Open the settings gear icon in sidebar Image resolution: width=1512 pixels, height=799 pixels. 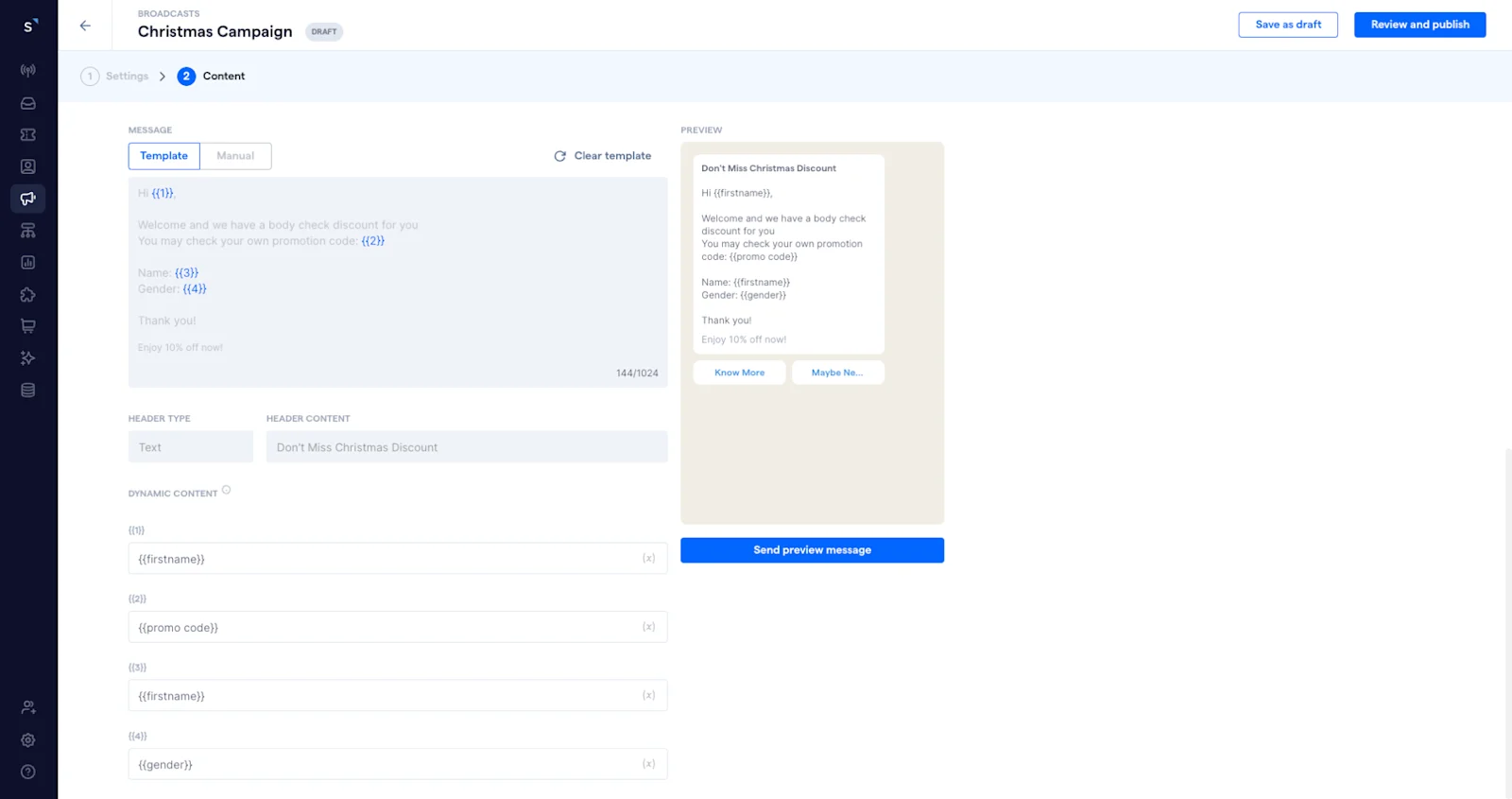(28, 740)
